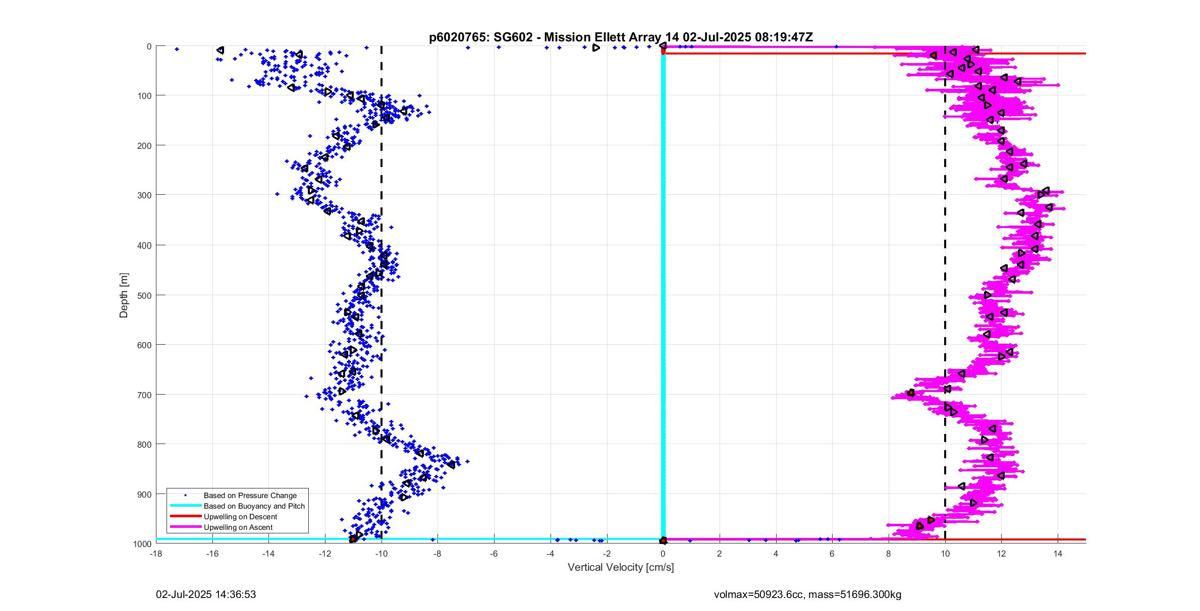Select the 'Based on Buoyancy and Pitch' legend entry
This screenshot has width=1200, height=611.
[254, 506]
